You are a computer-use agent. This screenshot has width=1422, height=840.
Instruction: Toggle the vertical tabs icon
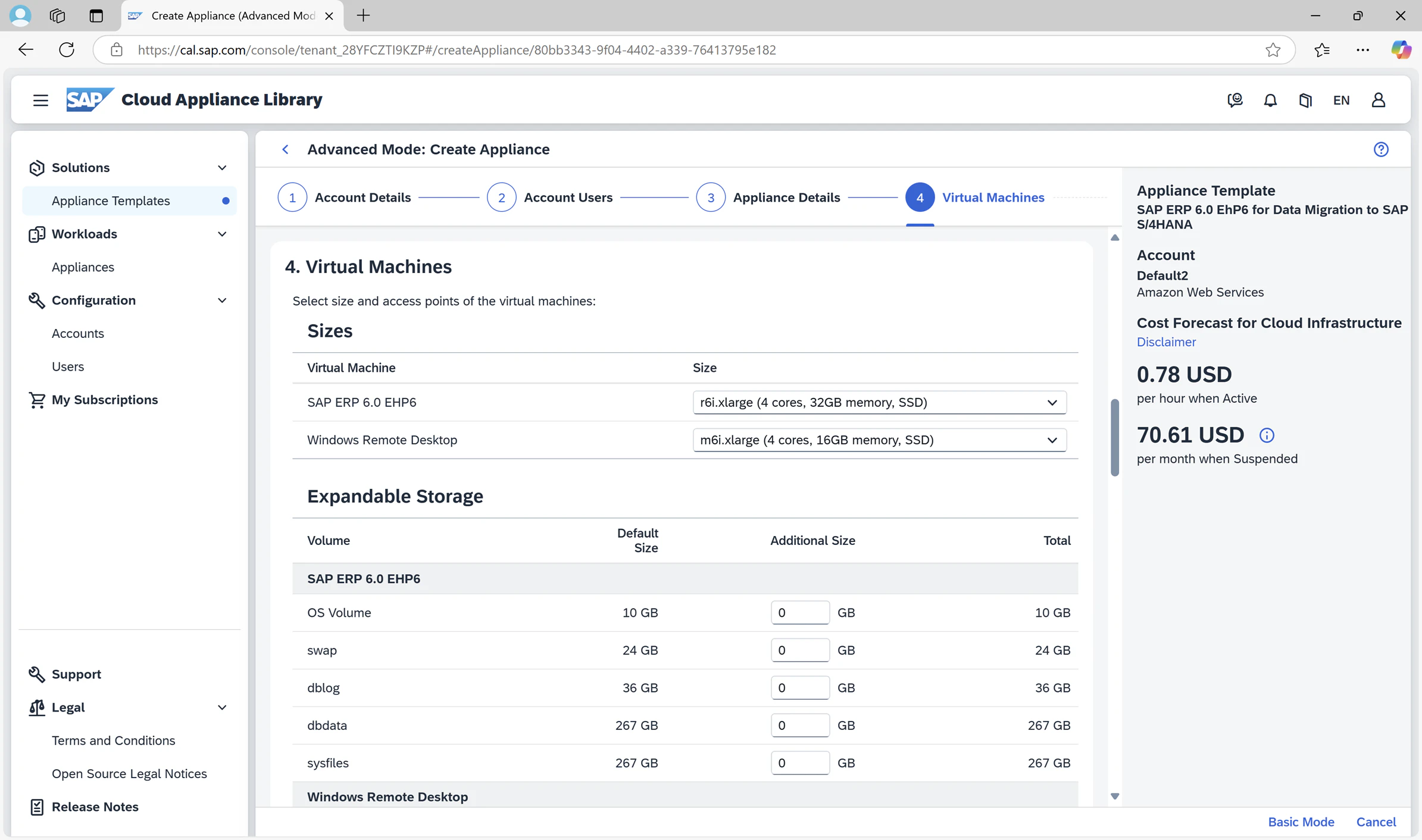[96, 15]
